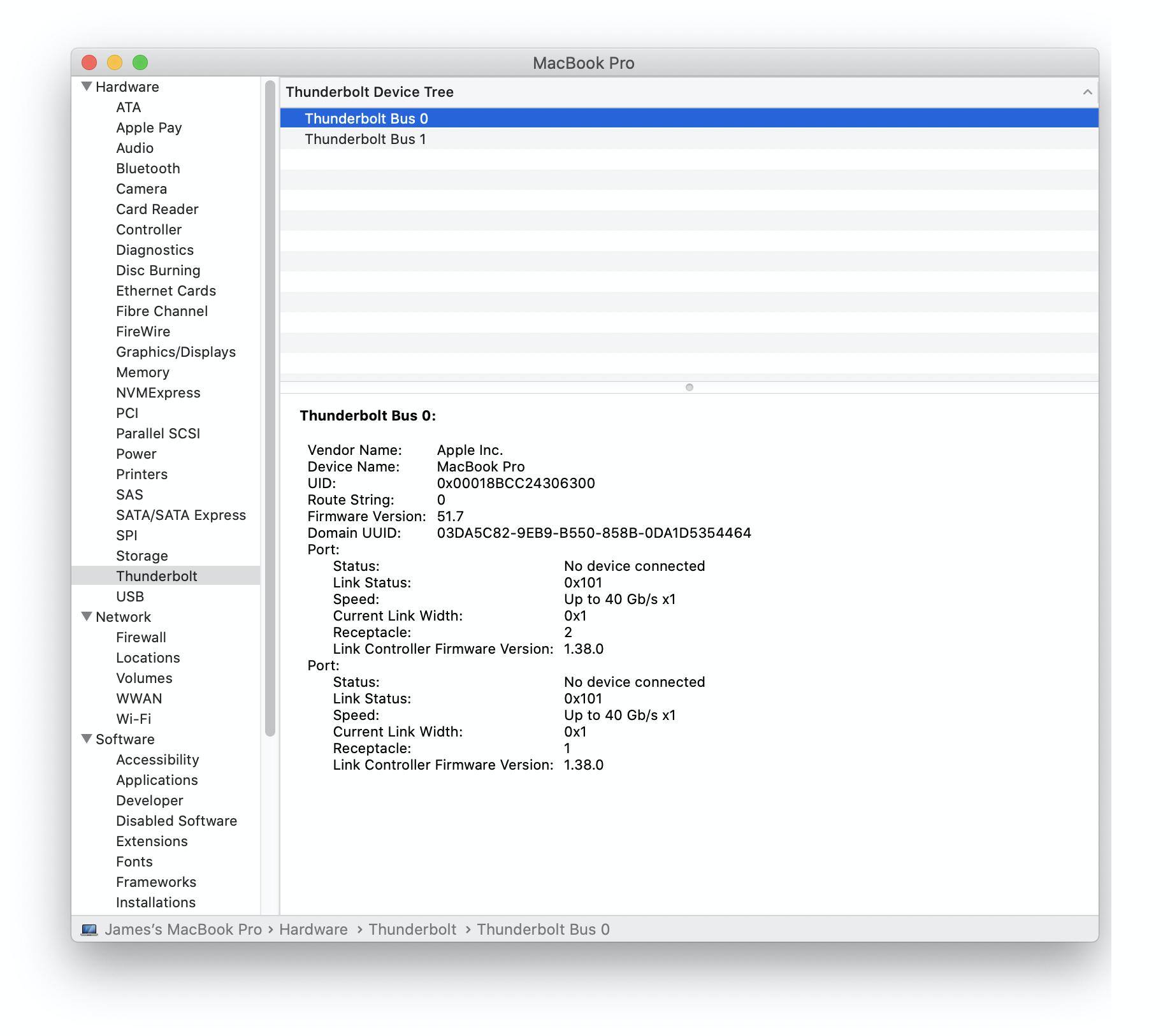Select NVMExpress in the sidebar
Viewport: 1170px width, 1036px height.
pos(158,392)
